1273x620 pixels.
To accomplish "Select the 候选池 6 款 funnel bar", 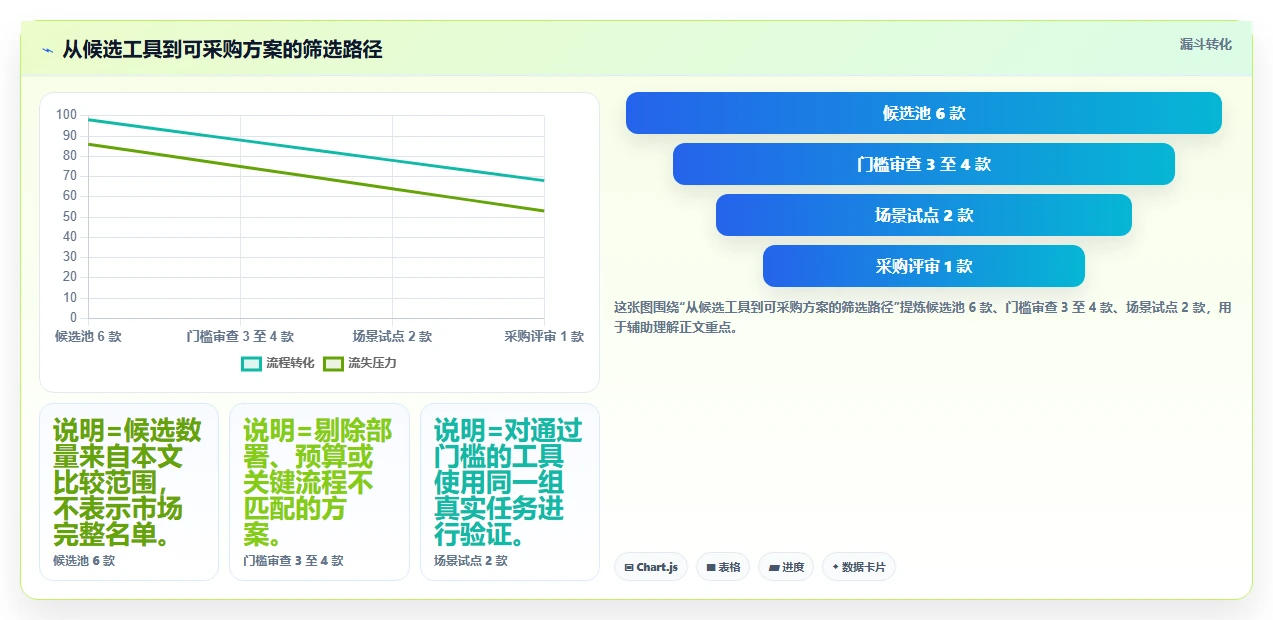I will pos(924,113).
